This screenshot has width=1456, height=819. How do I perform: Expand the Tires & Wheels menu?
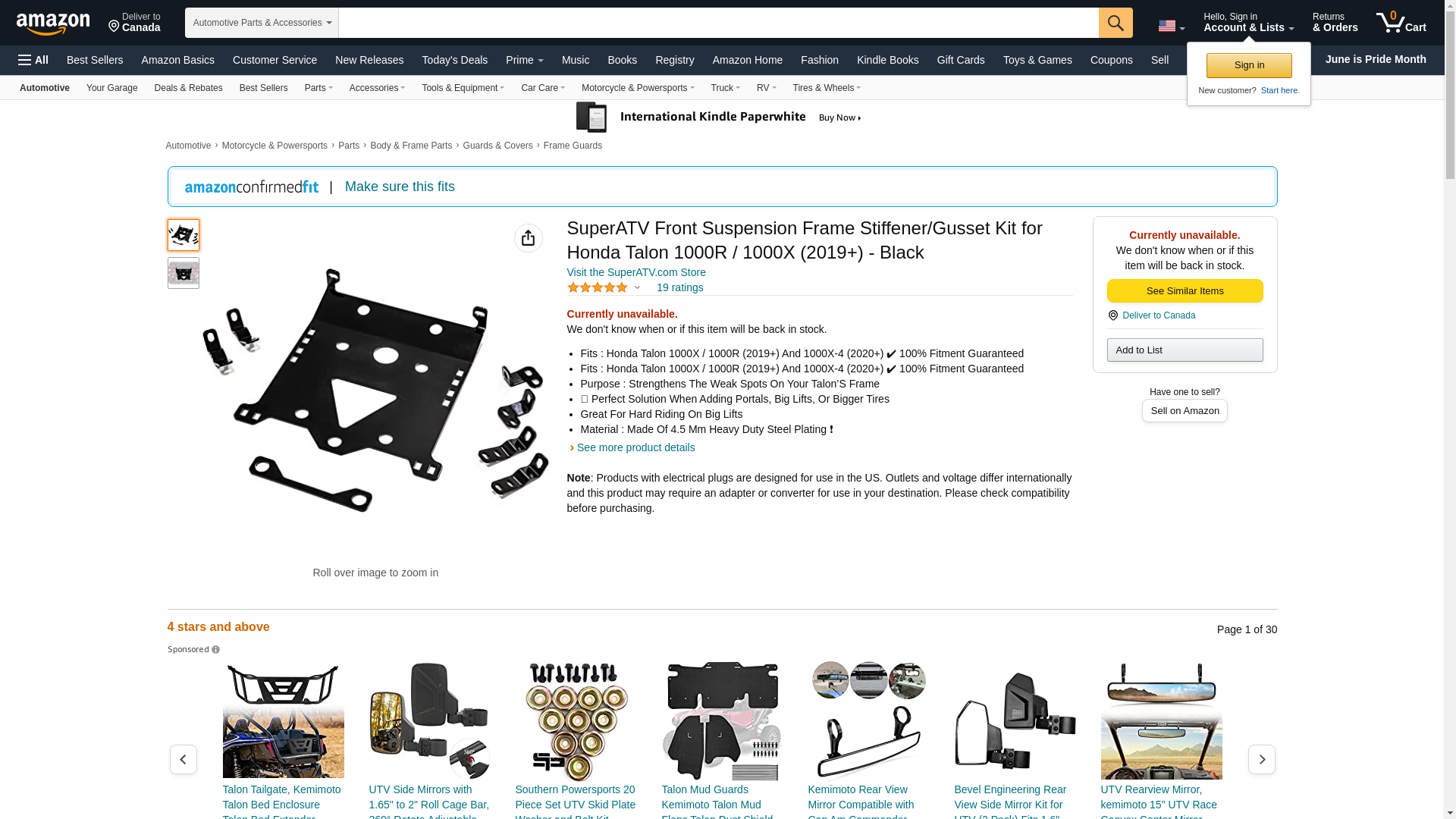[827, 88]
